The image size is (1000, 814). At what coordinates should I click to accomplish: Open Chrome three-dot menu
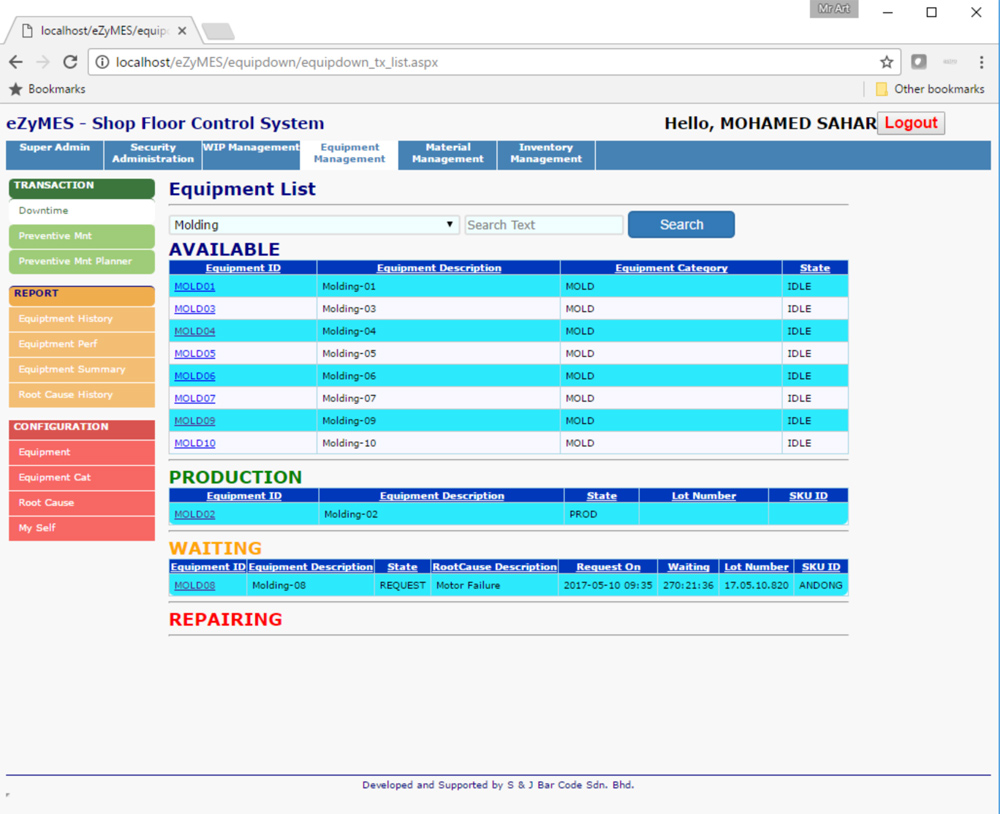click(x=981, y=62)
